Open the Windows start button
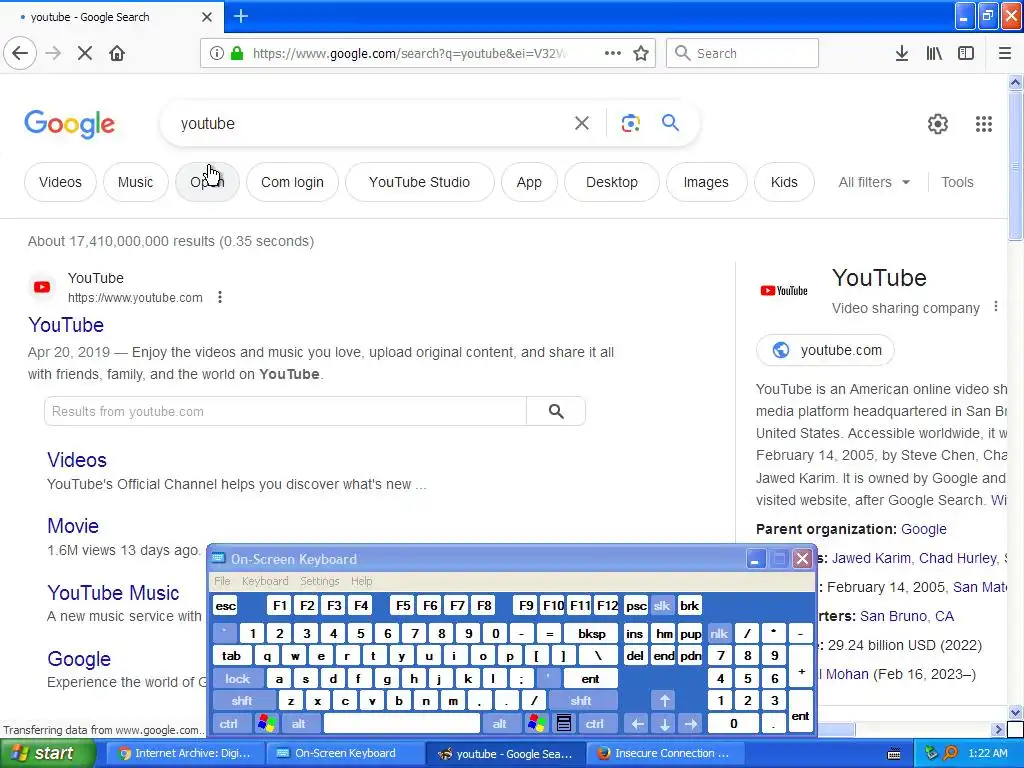The image size is (1024, 768). 47,753
